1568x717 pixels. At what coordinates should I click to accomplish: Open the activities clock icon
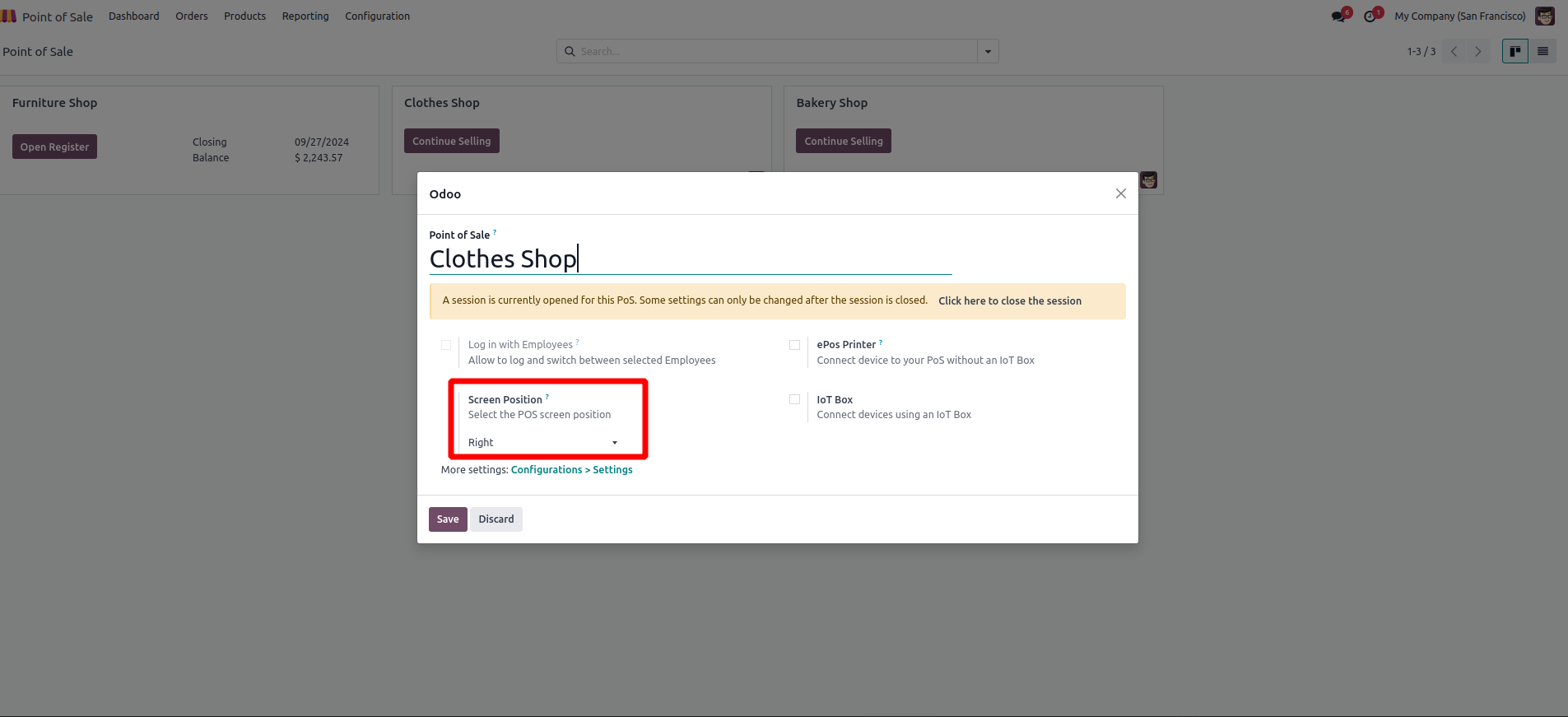pyautogui.click(x=1370, y=16)
